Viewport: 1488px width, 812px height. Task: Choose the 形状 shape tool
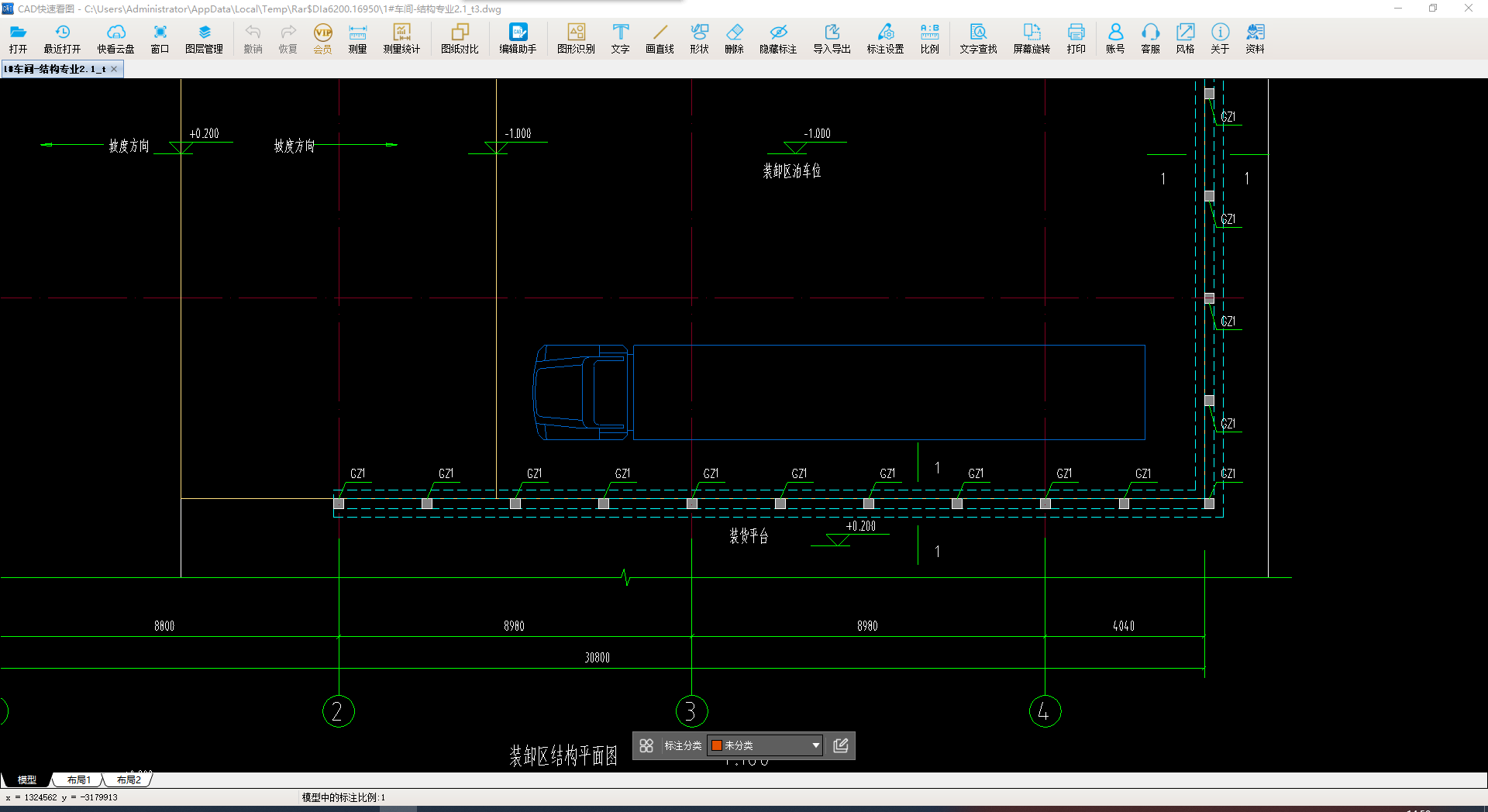pyautogui.click(x=699, y=39)
